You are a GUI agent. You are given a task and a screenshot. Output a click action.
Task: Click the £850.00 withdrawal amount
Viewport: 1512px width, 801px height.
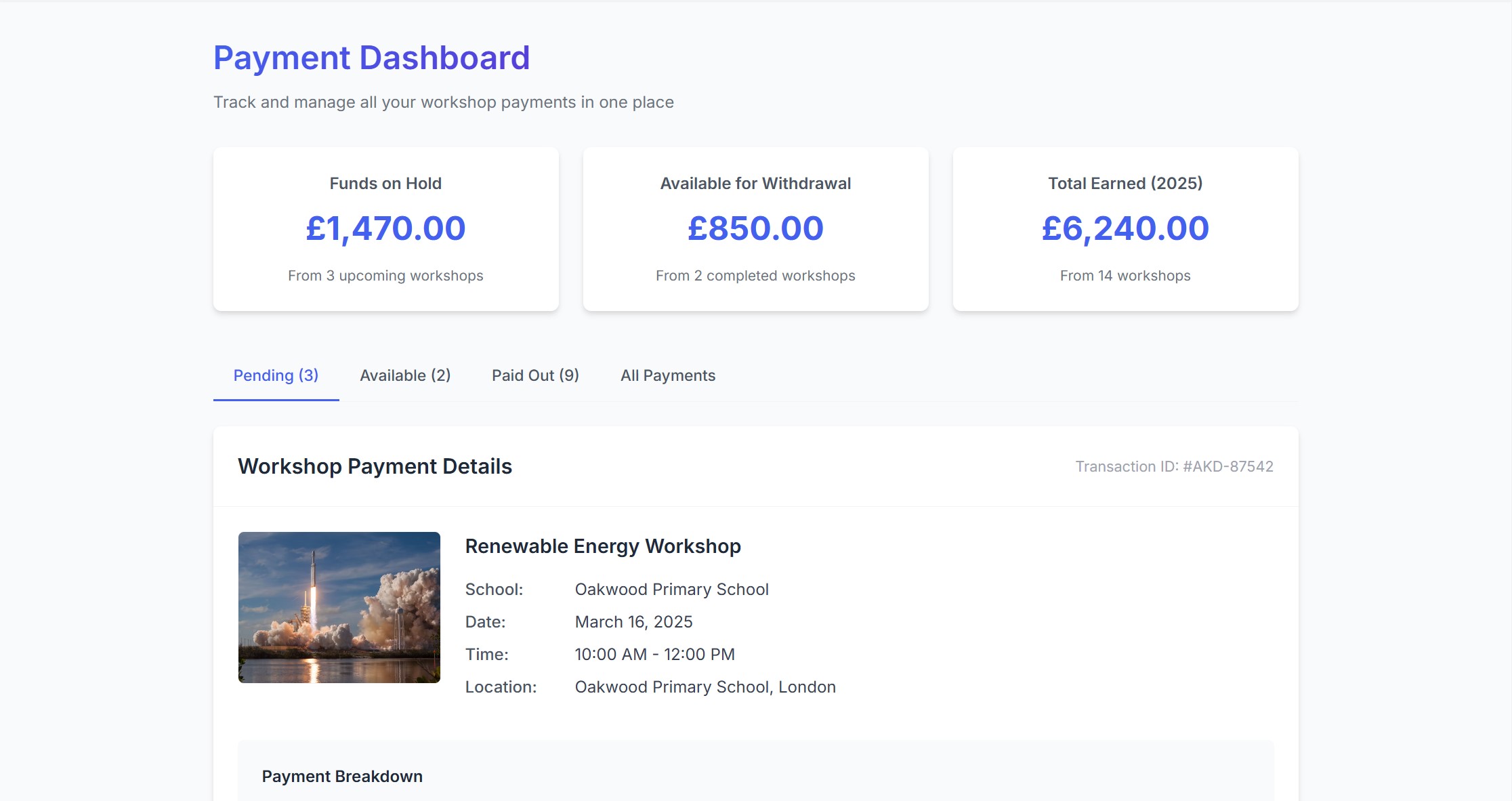click(755, 228)
